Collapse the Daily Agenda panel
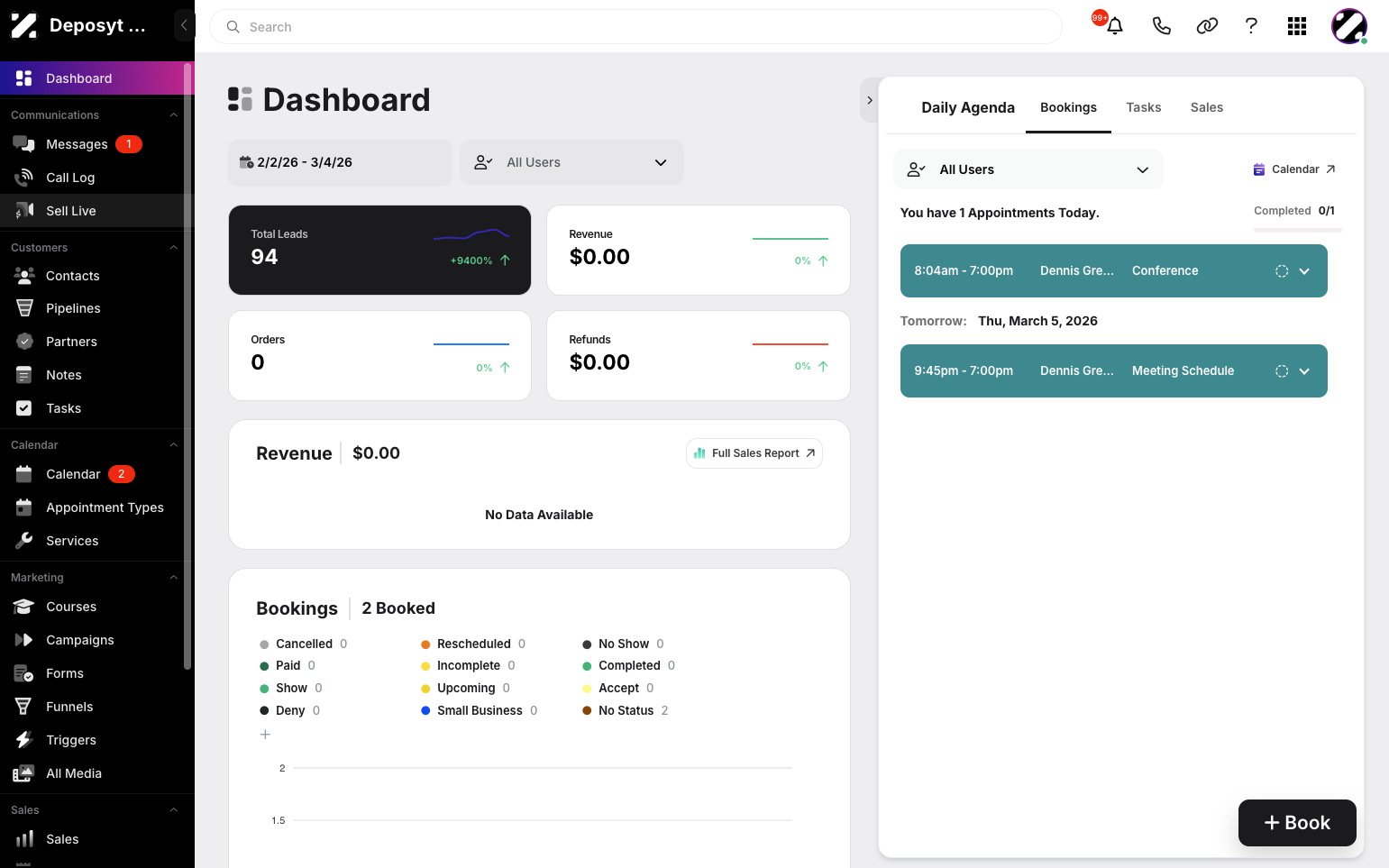 click(869, 100)
